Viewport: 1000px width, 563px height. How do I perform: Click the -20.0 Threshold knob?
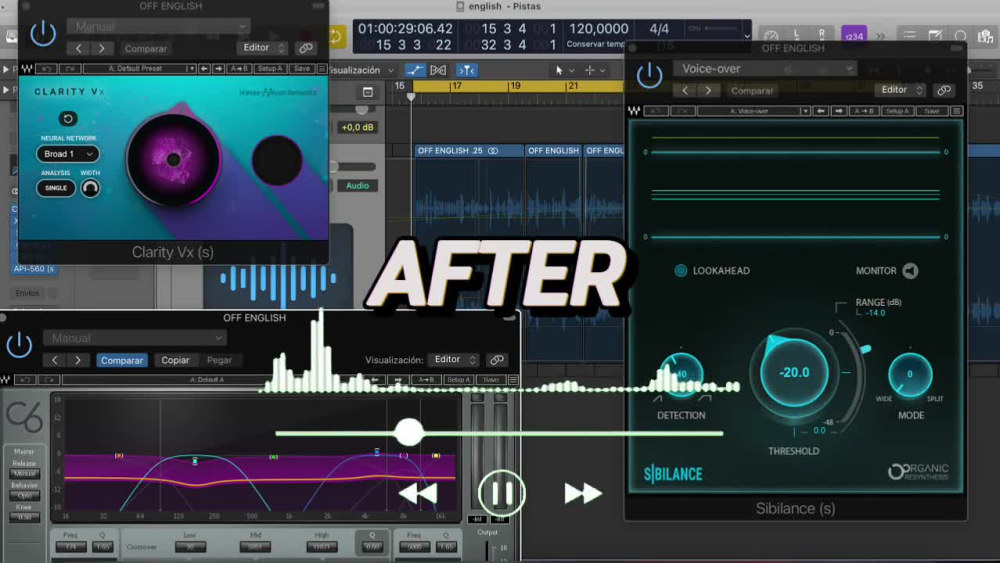pyautogui.click(x=794, y=372)
